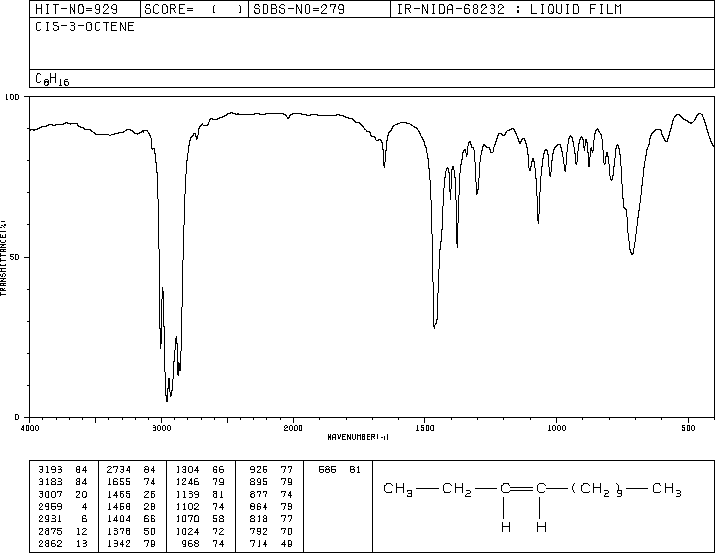Click the peak table entry 1655 74

(131, 482)
